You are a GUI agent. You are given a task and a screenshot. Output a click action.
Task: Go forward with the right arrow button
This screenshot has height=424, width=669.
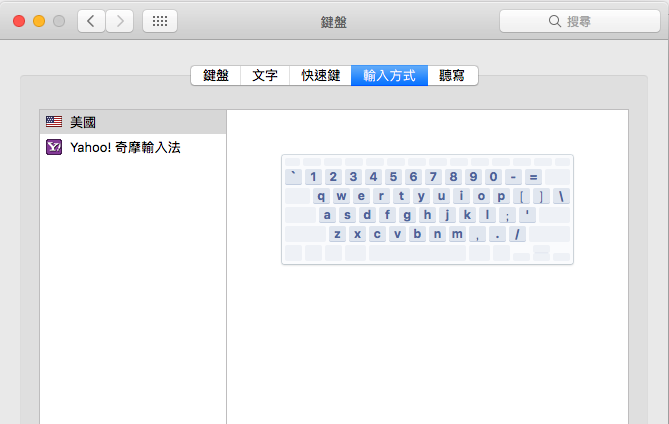[119, 21]
